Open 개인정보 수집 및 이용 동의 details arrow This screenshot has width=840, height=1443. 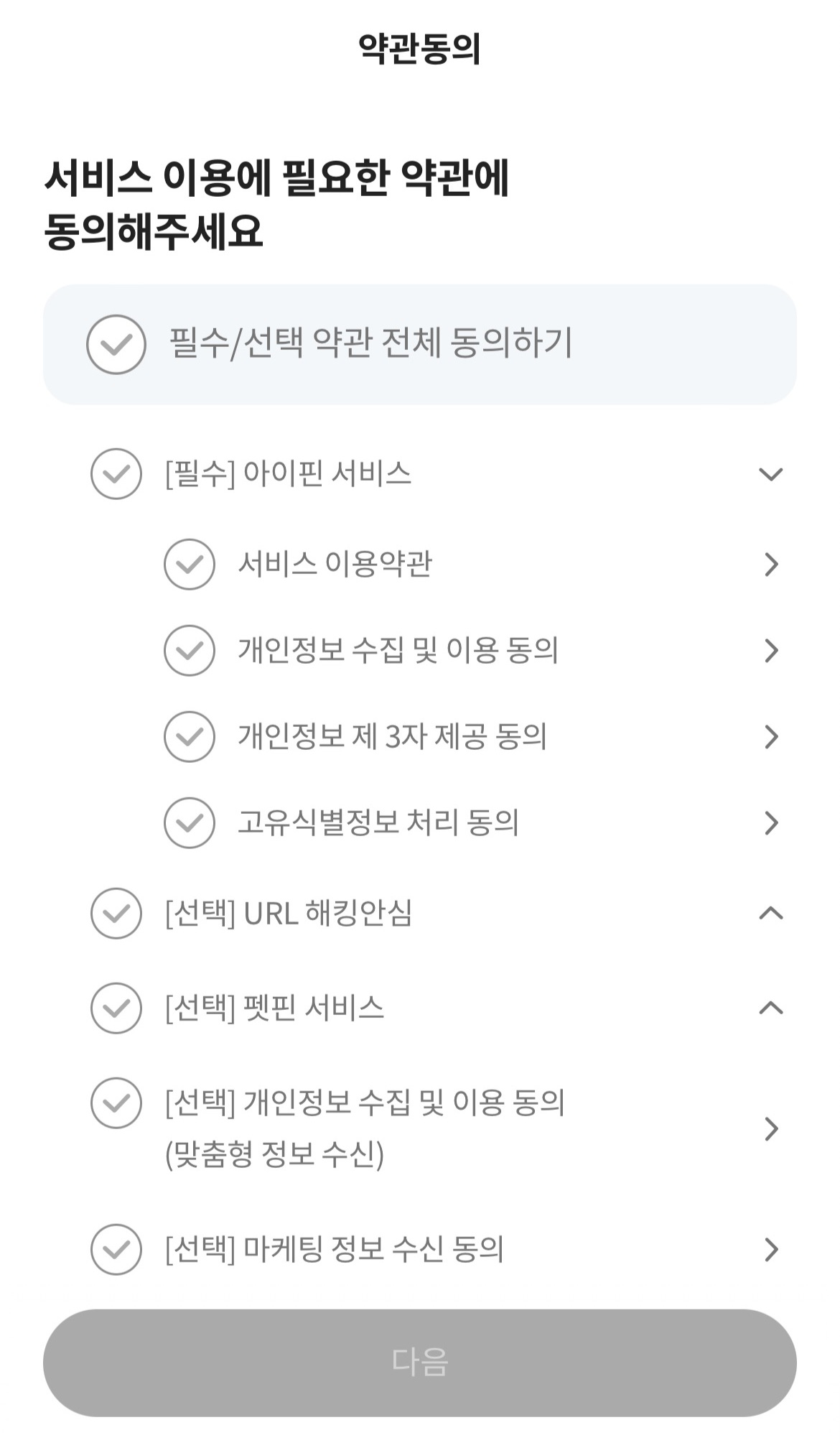tap(772, 651)
